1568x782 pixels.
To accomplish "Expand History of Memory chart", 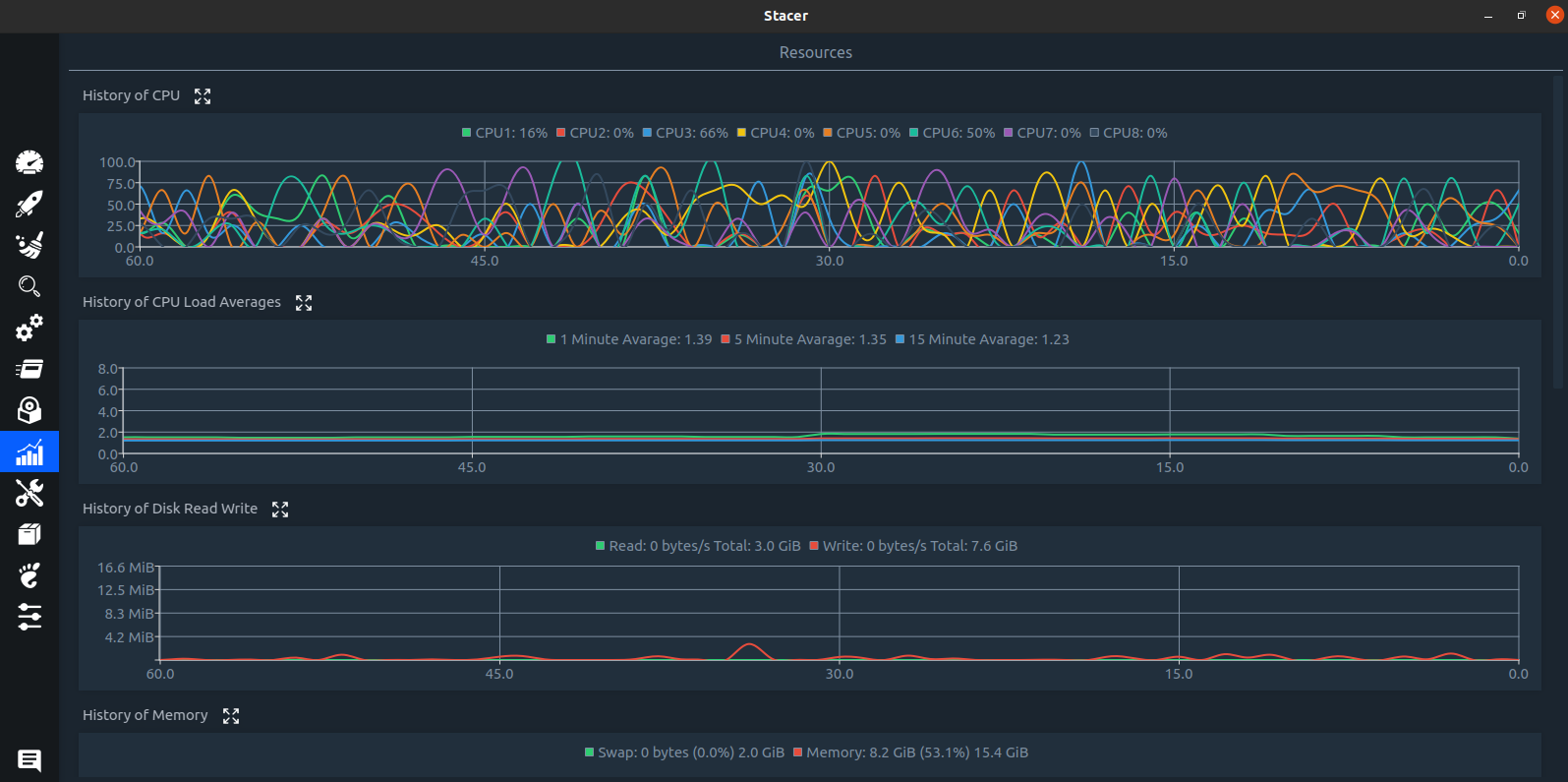I will click(x=231, y=716).
